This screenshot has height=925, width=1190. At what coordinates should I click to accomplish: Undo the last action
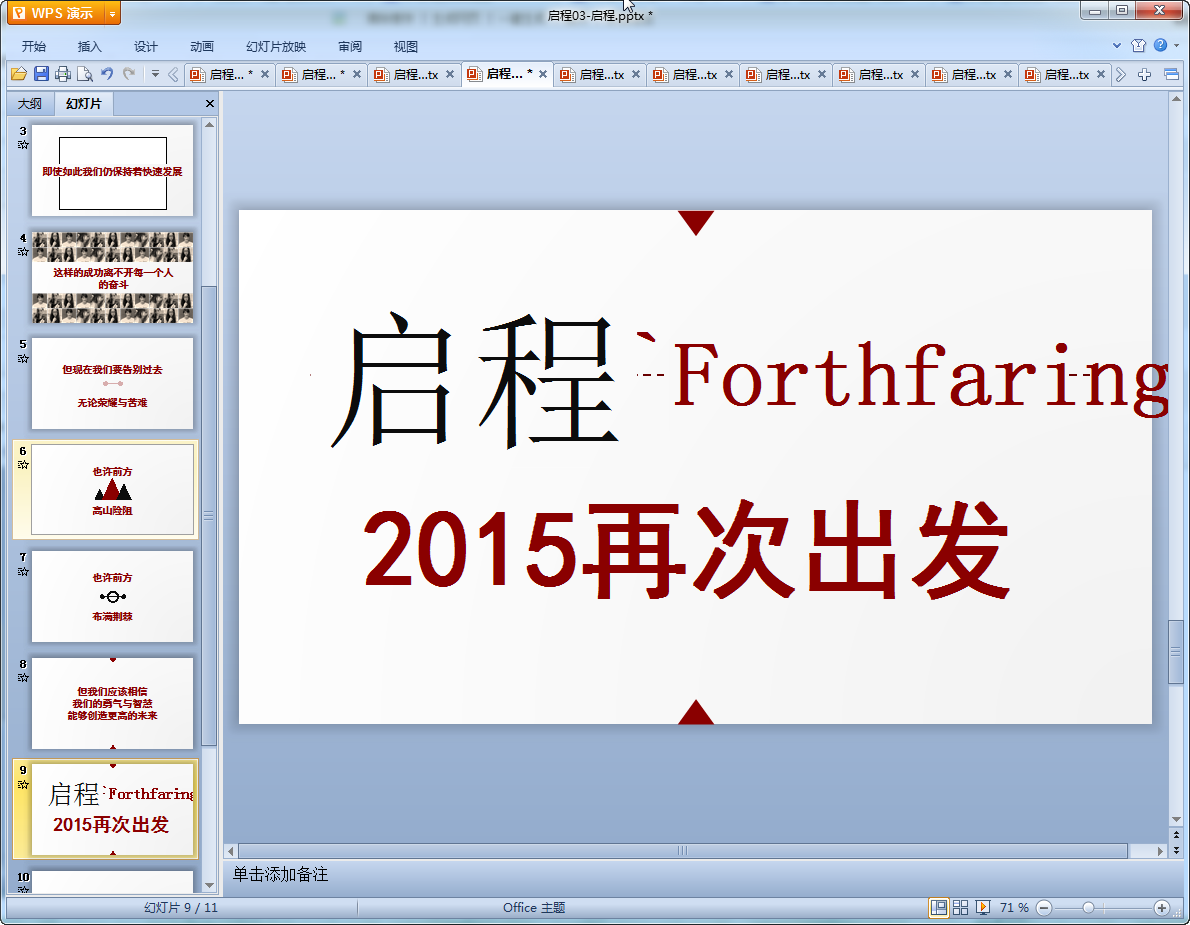(107, 74)
